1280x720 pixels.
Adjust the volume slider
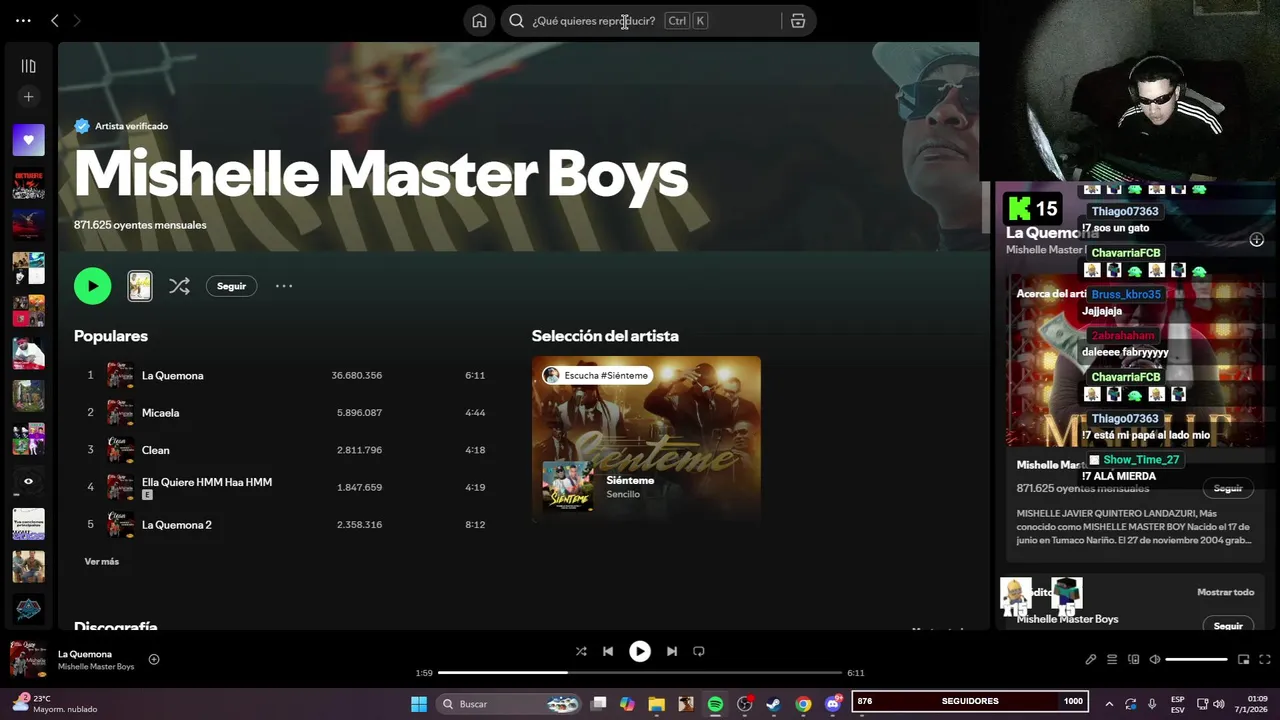[1196, 659]
